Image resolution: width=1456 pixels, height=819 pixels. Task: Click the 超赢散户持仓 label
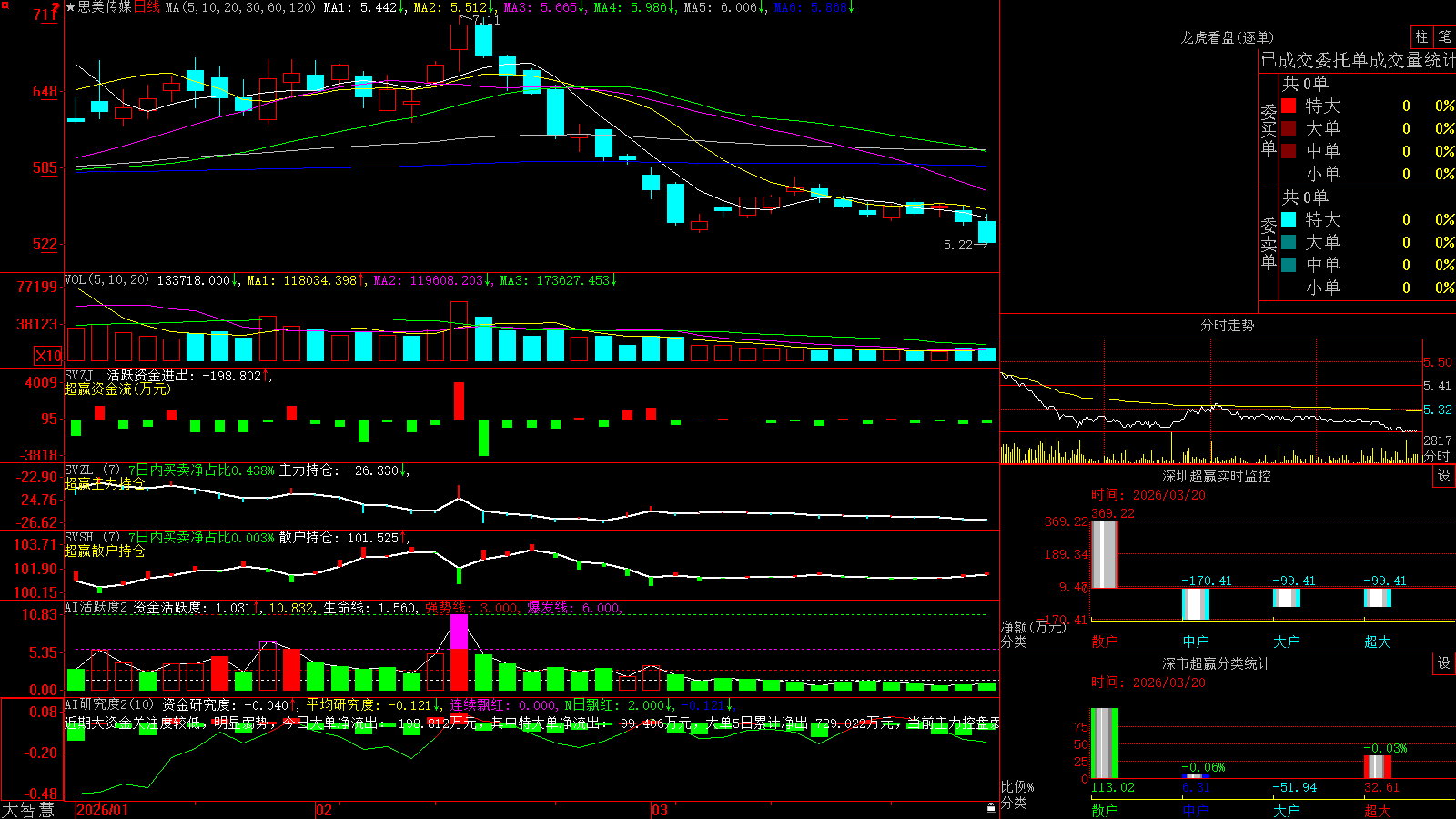click(105, 551)
